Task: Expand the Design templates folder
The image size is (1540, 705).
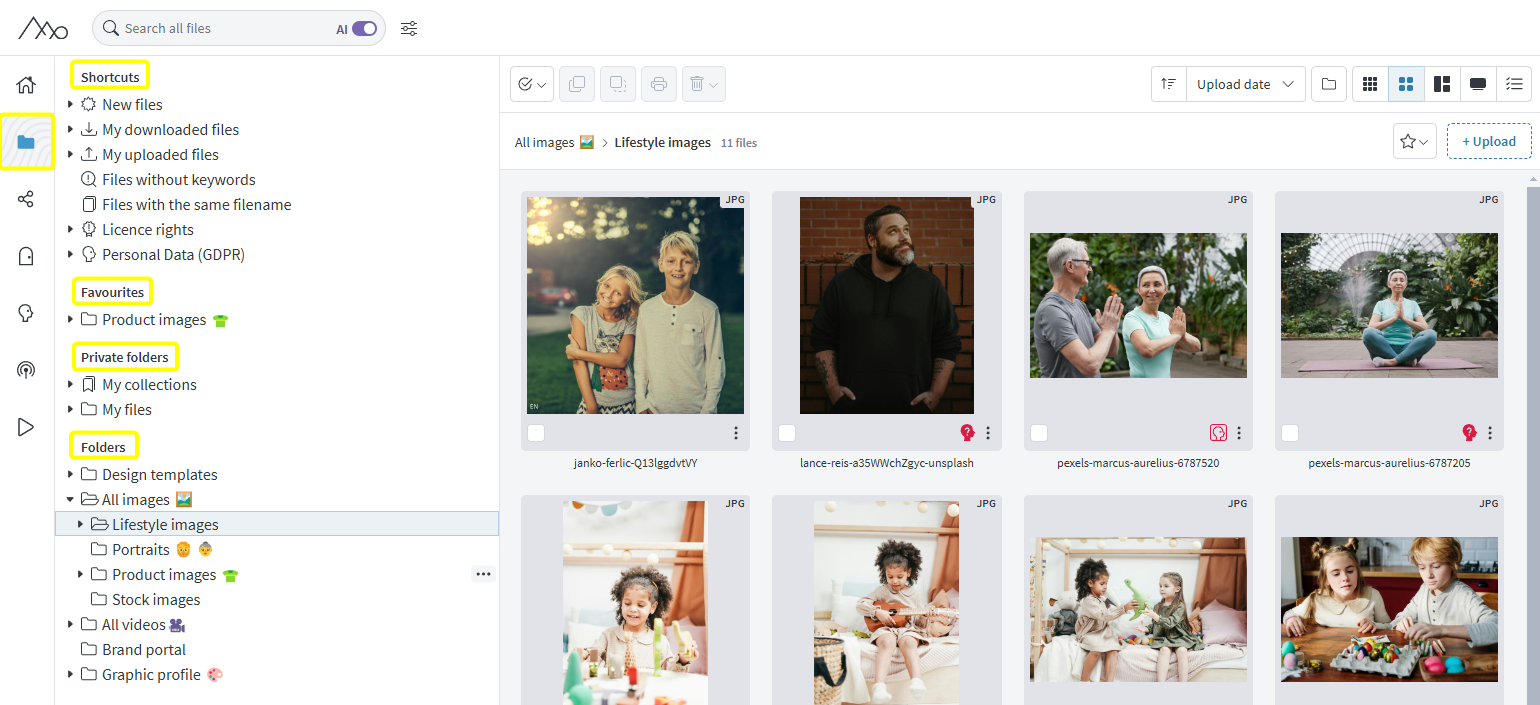Action: pos(70,474)
